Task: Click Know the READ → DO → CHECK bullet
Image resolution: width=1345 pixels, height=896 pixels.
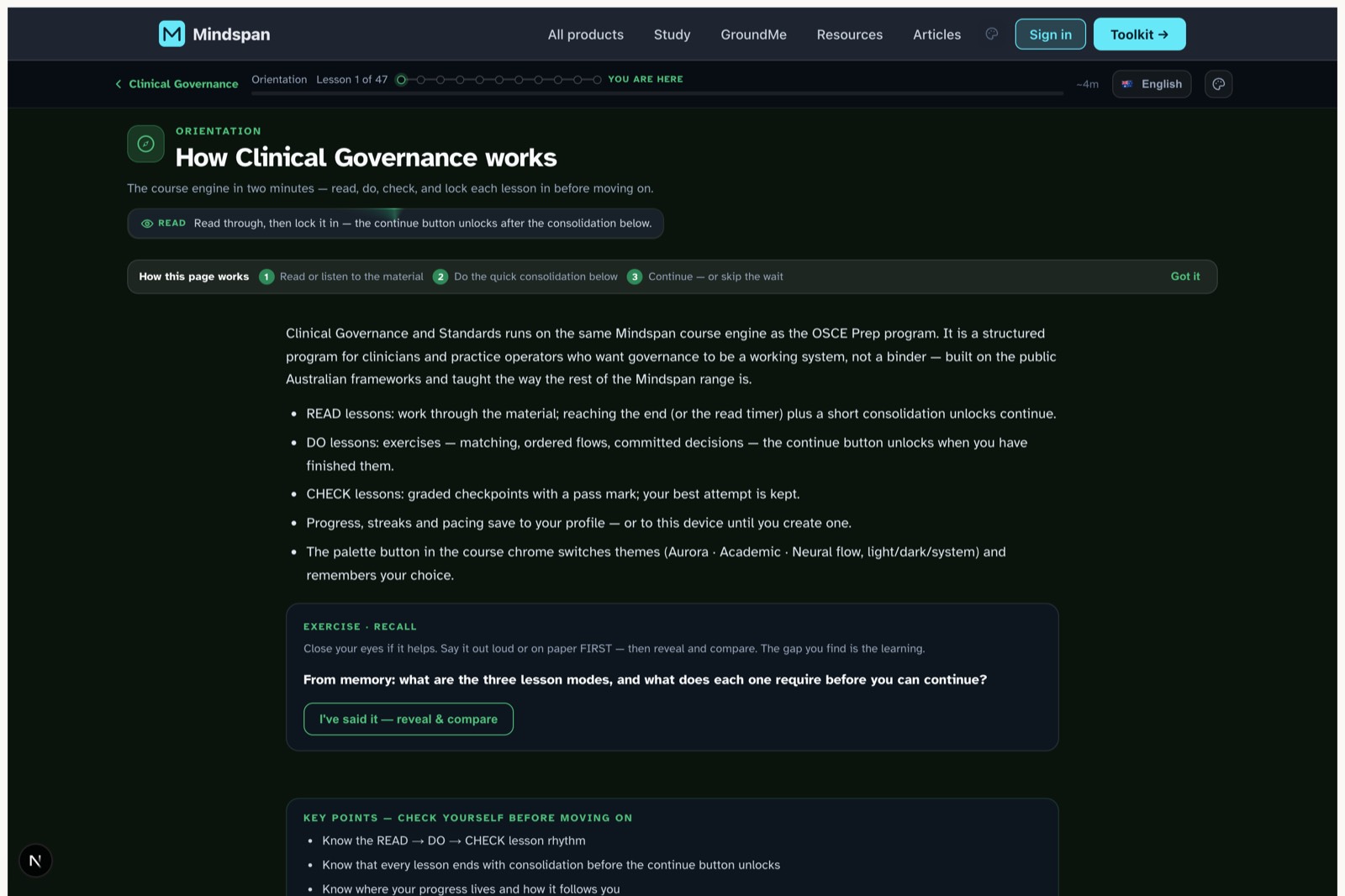Action: (x=454, y=841)
